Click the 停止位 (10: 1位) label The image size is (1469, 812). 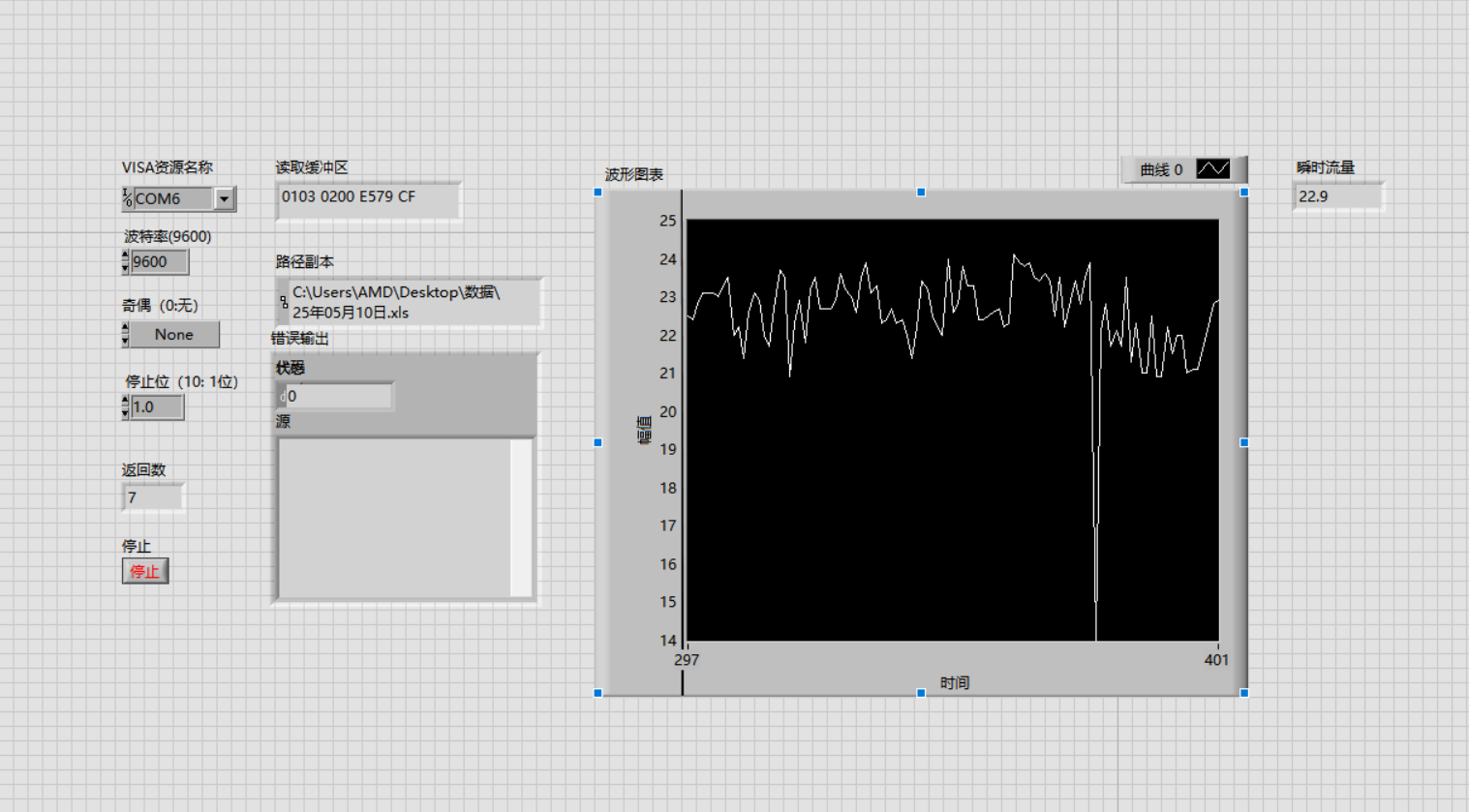point(181,381)
